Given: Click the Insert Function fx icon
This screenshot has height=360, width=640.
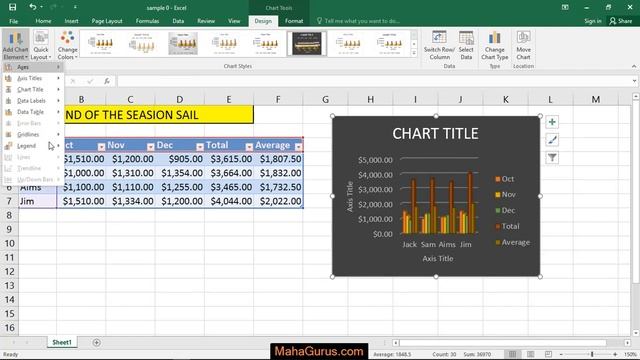Looking at the screenshot, I should pyautogui.click(x=107, y=81).
